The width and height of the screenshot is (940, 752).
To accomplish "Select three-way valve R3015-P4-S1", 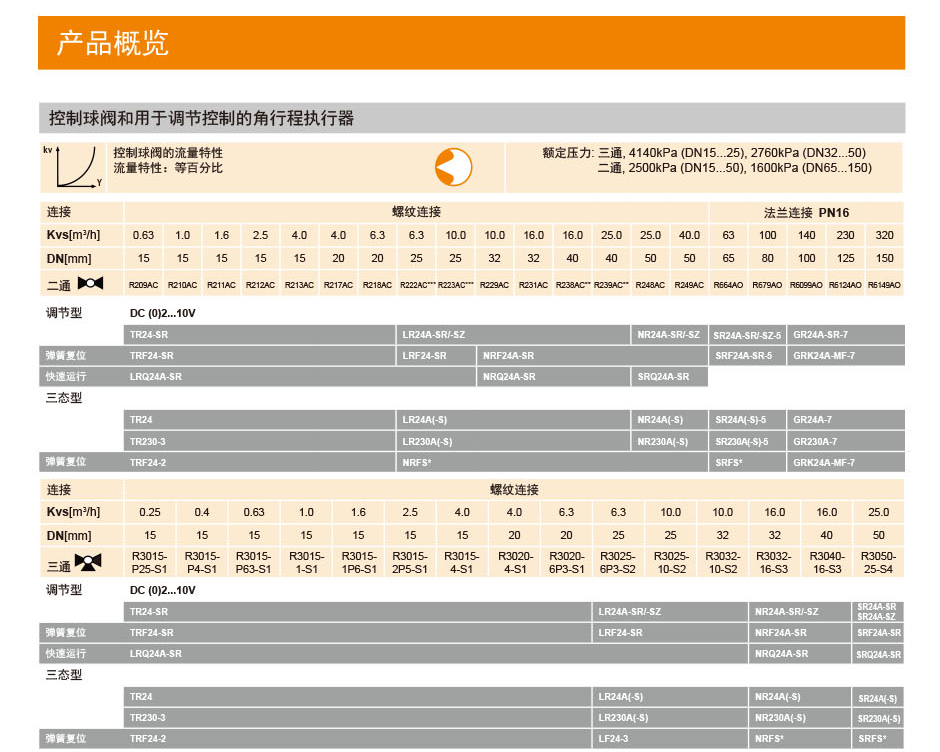I will [202, 563].
